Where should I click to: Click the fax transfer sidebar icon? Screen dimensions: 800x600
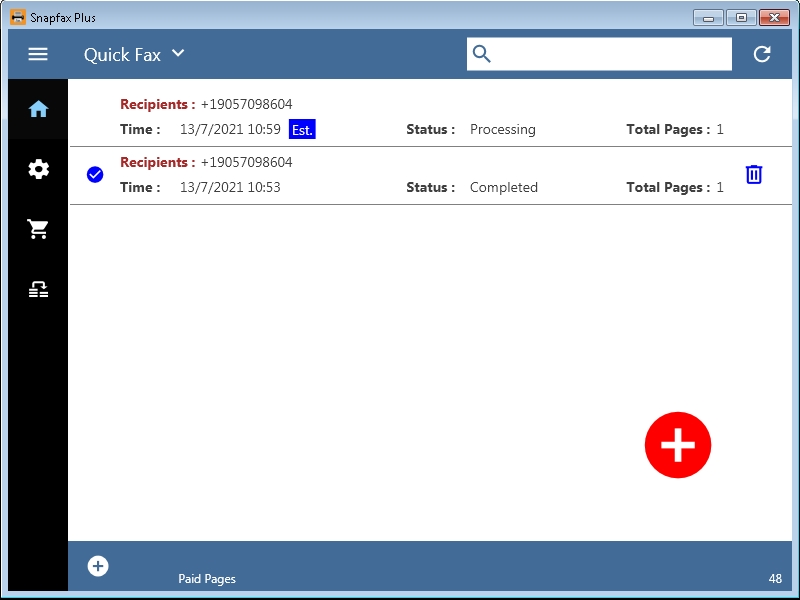coord(38,290)
